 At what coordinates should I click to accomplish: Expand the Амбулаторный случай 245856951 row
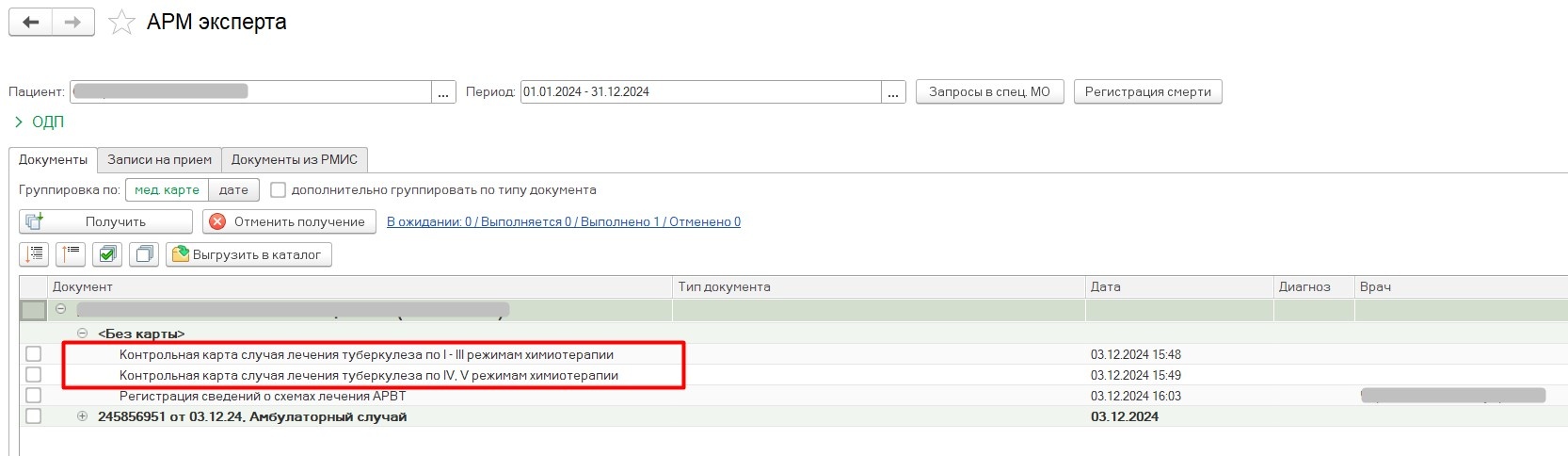tap(83, 416)
